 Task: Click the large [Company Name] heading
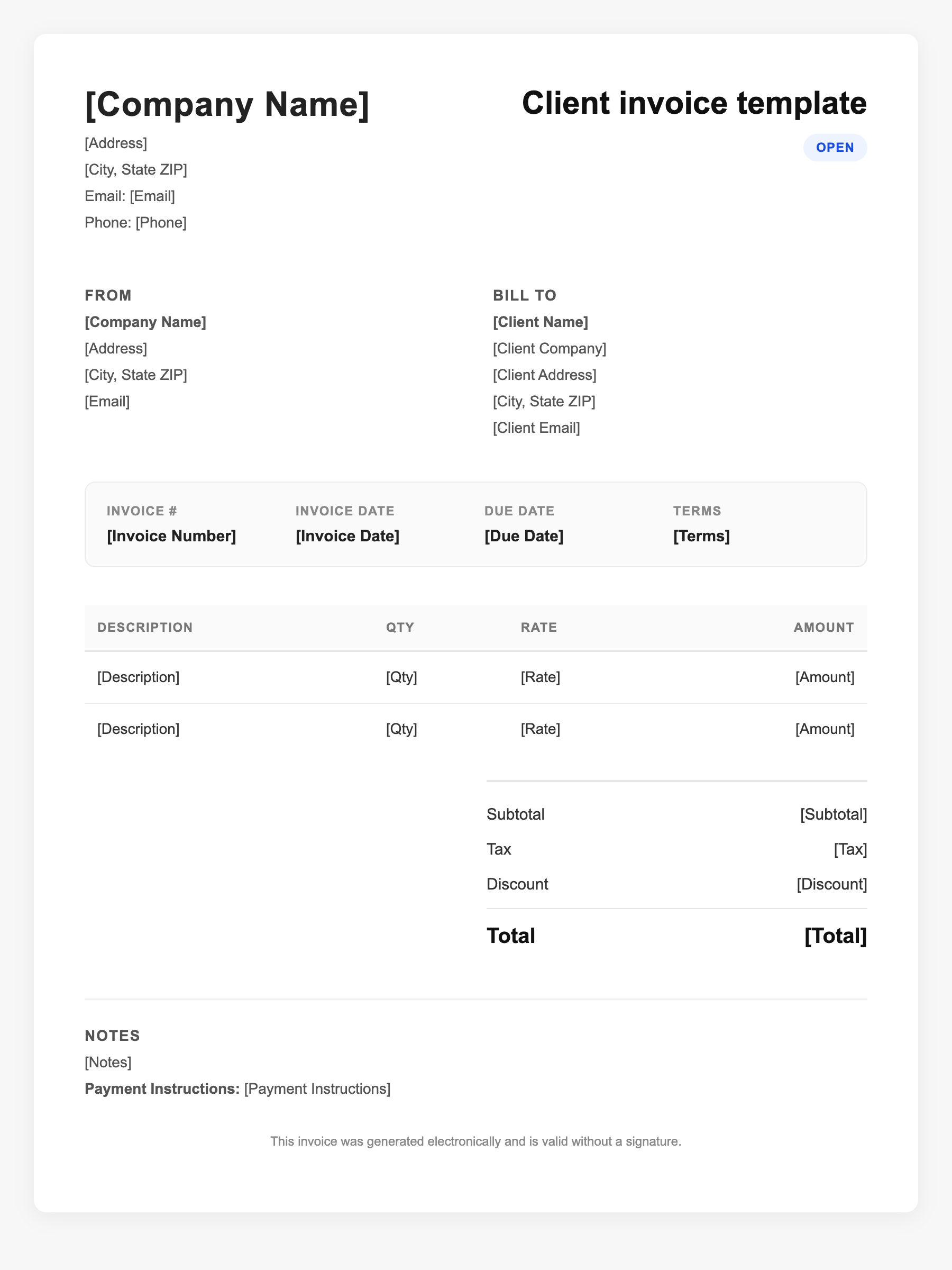[227, 104]
